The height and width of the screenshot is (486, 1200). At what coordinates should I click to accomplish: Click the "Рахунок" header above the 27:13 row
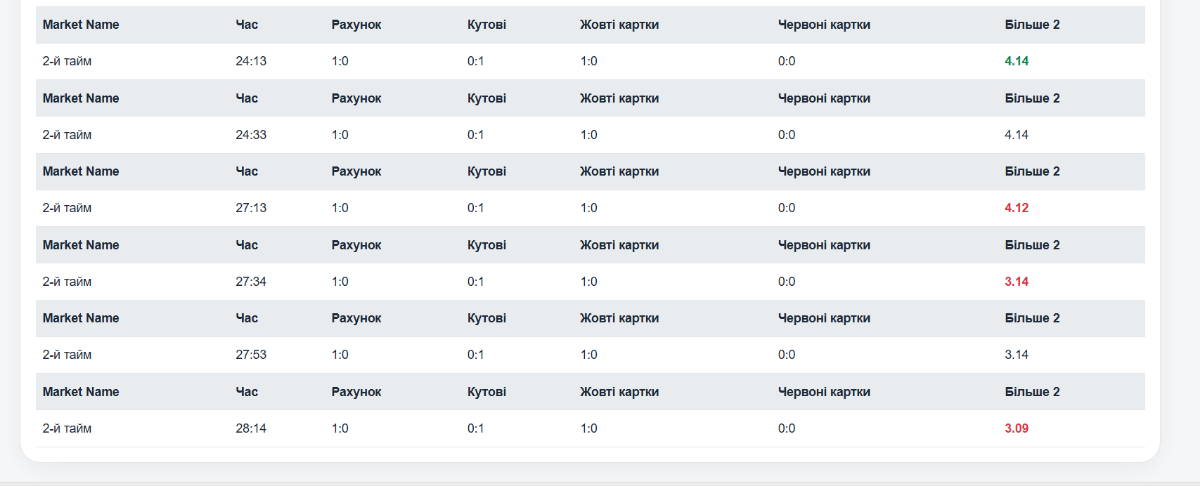356,172
